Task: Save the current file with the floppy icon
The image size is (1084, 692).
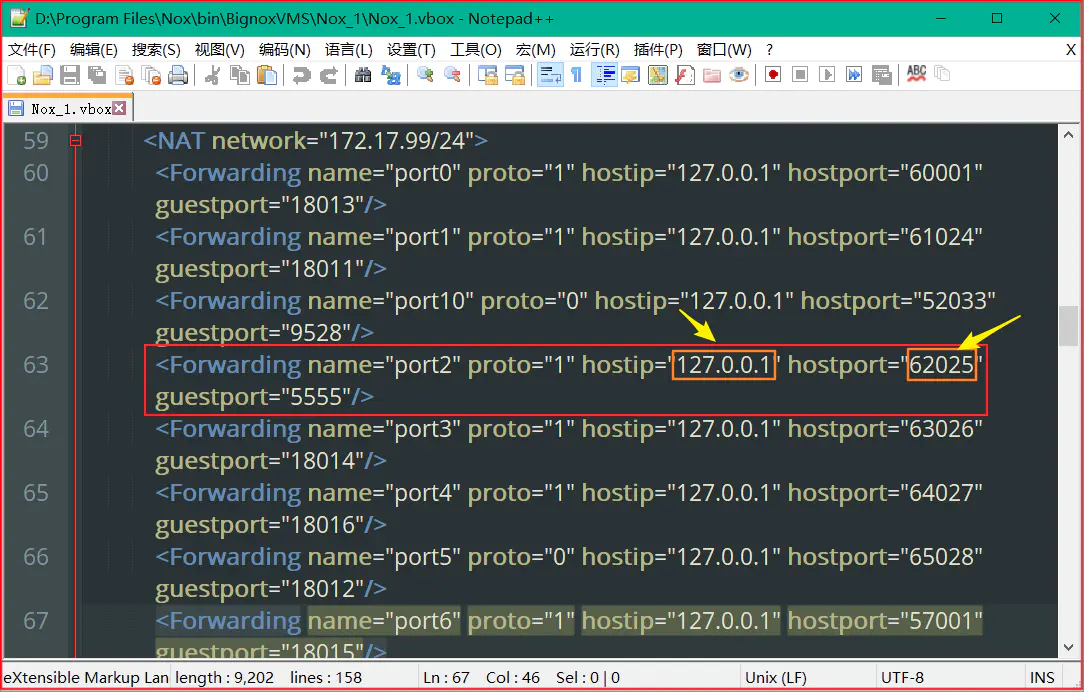Action: (x=70, y=75)
